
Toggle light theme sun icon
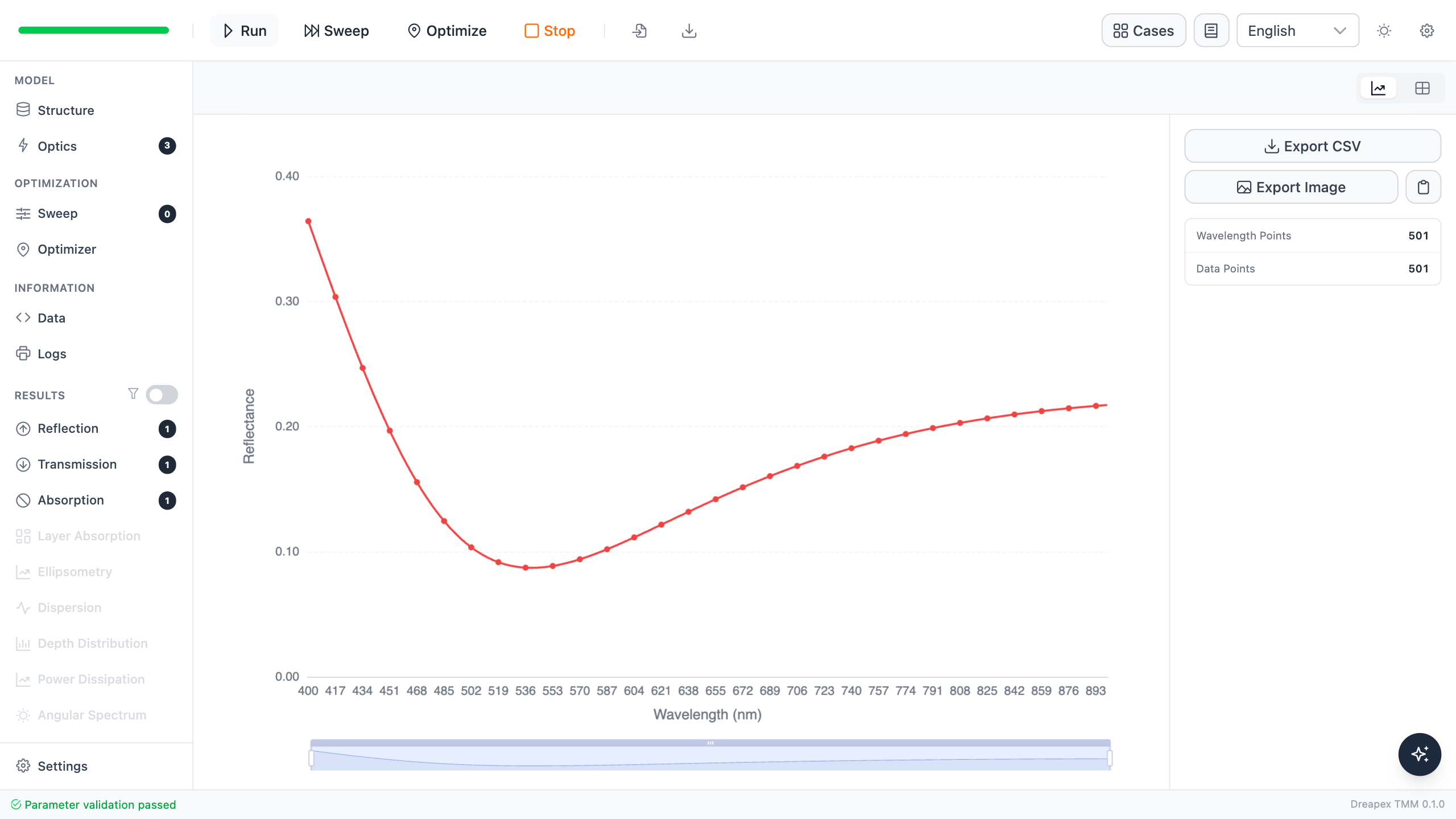coord(1384,31)
